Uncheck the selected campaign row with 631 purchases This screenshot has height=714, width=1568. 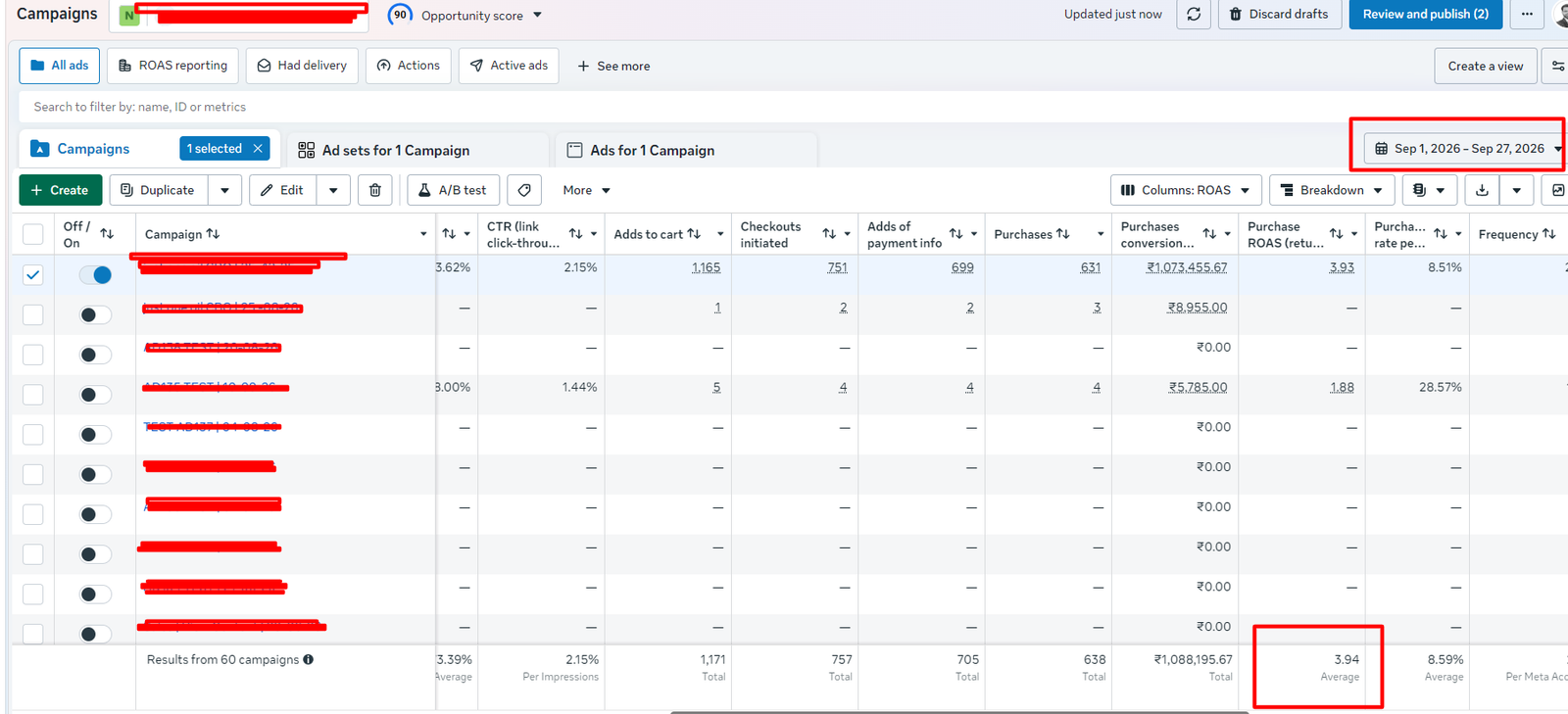coord(33,275)
